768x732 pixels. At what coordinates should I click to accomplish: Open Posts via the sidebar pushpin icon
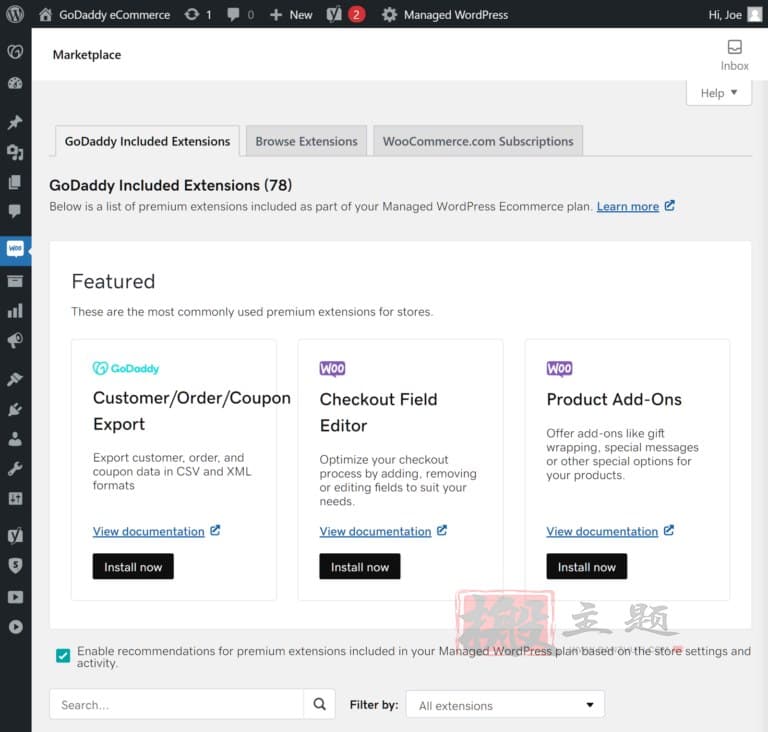click(x=15, y=122)
